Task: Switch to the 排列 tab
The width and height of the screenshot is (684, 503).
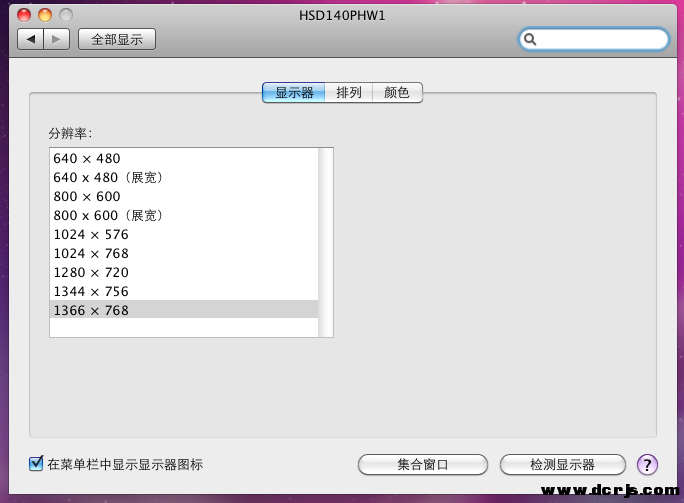Action: click(x=349, y=92)
